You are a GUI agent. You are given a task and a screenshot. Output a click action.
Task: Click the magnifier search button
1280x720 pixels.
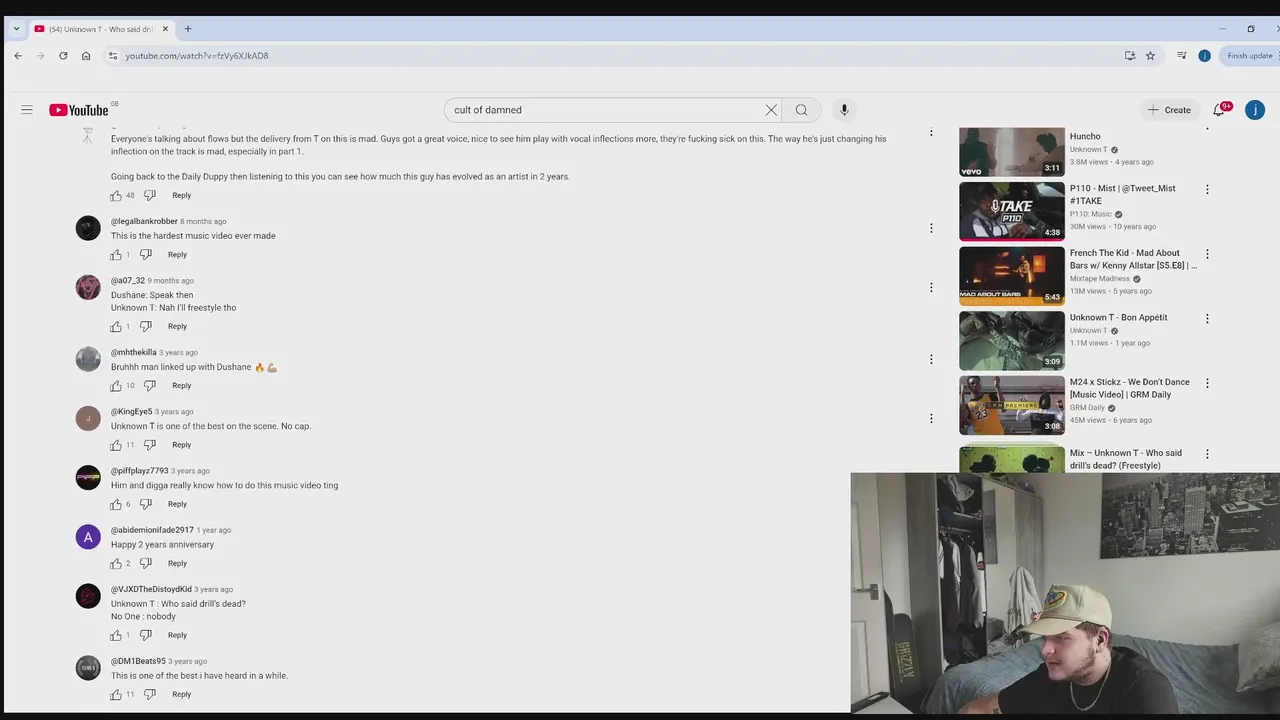801,110
